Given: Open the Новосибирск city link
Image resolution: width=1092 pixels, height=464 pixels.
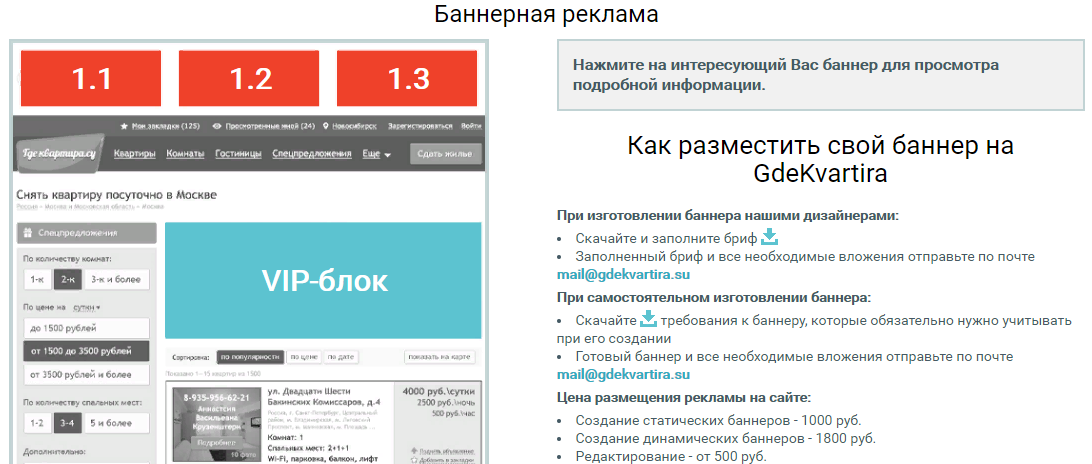Looking at the screenshot, I should pyautogui.click(x=355, y=127).
